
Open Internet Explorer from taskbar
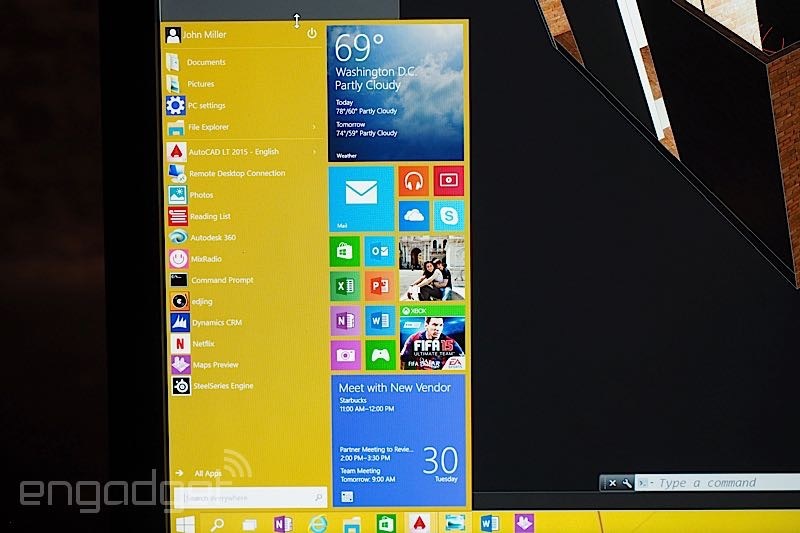(x=318, y=524)
